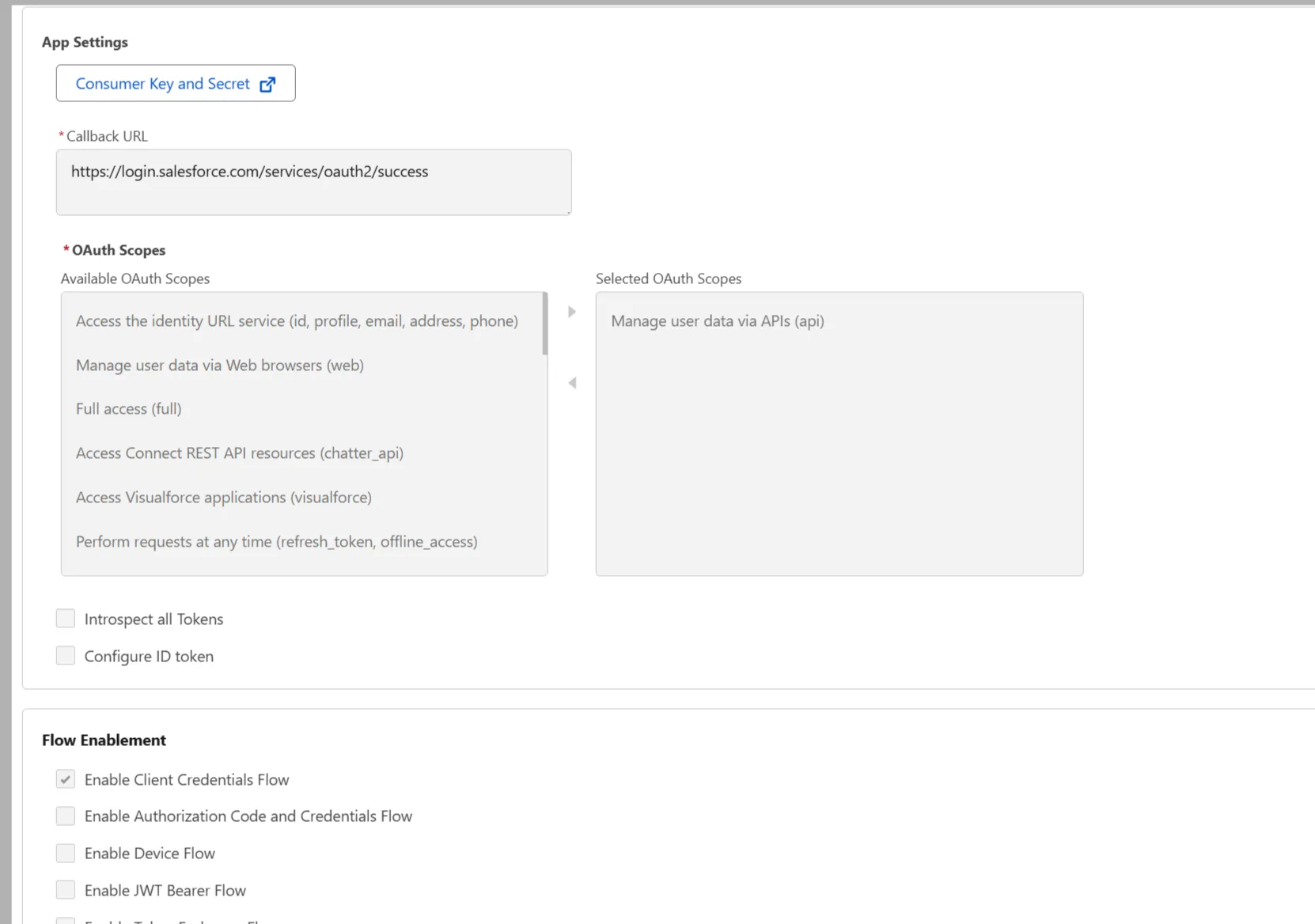Check Introspect all Tokens

[66, 619]
